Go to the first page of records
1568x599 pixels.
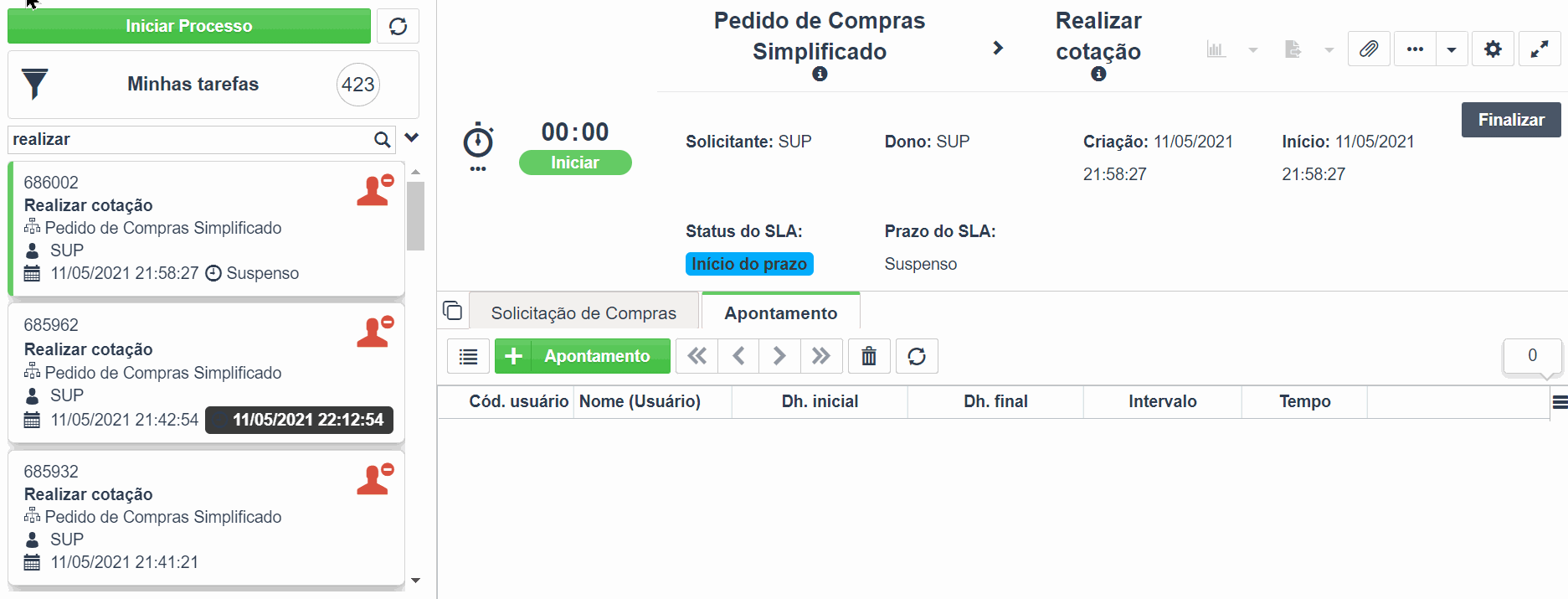(x=697, y=356)
